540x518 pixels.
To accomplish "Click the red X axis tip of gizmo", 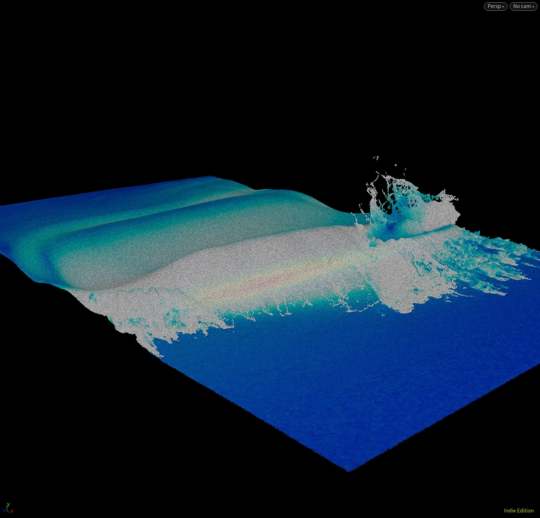I will tap(11, 510).
